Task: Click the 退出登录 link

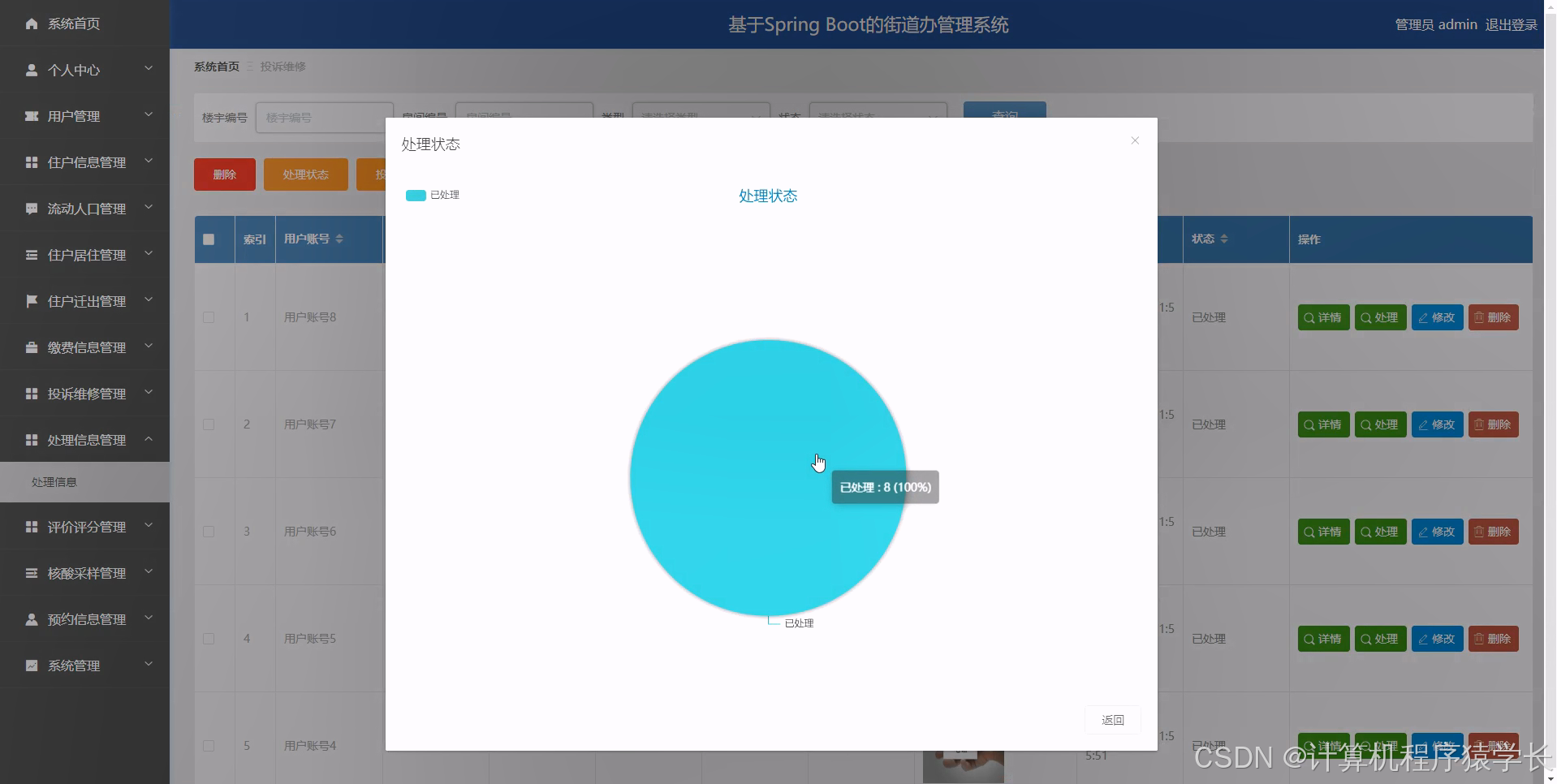Action: pyautogui.click(x=1511, y=24)
